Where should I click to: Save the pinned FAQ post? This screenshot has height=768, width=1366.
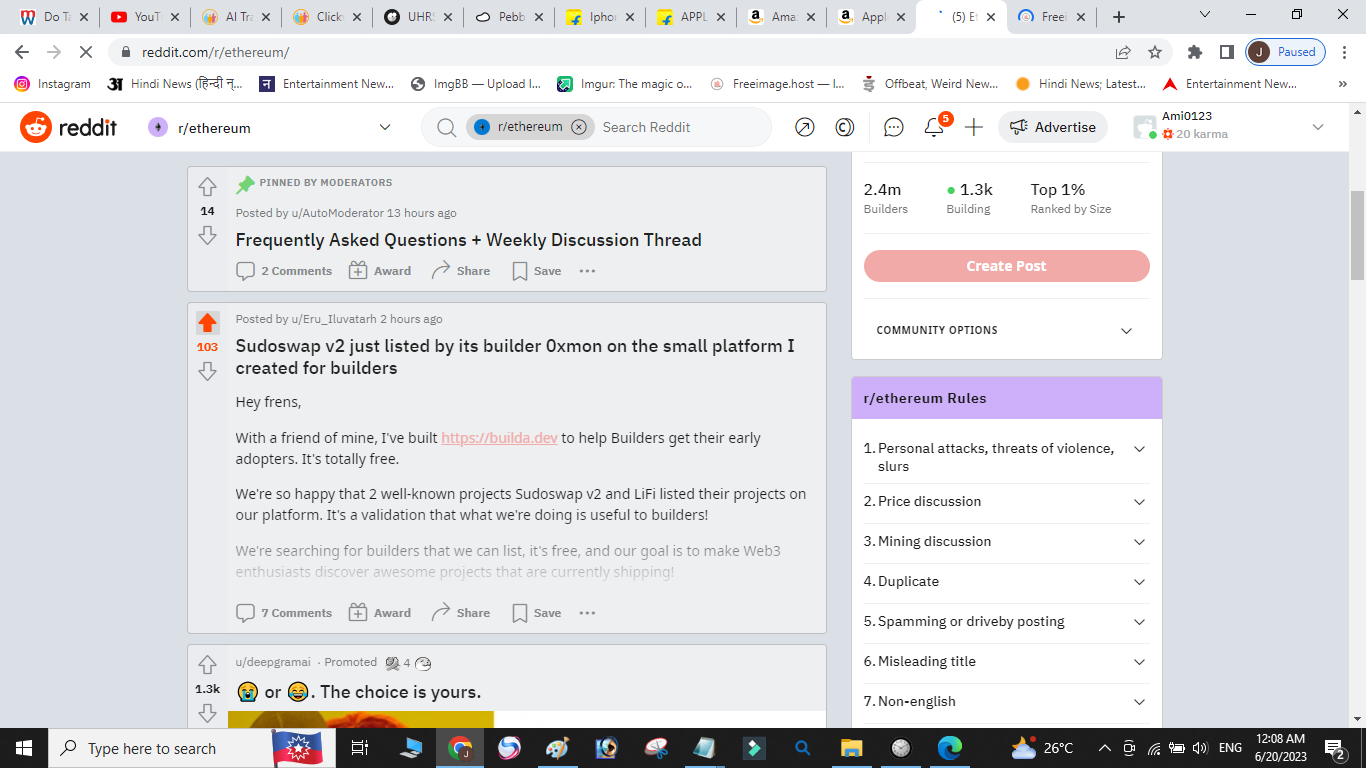click(x=537, y=271)
